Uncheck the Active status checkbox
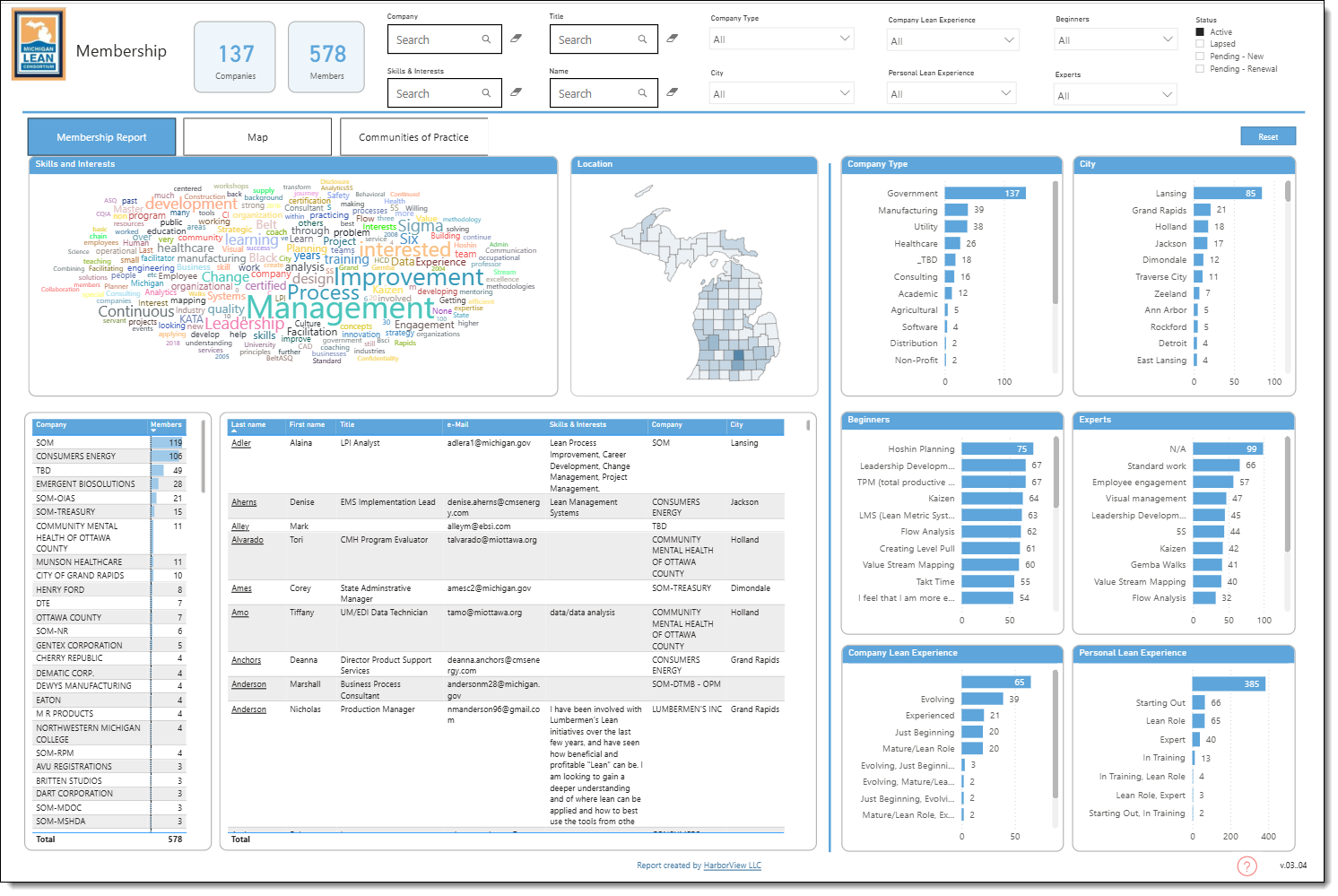1338x896 pixels. point(1199,30)
